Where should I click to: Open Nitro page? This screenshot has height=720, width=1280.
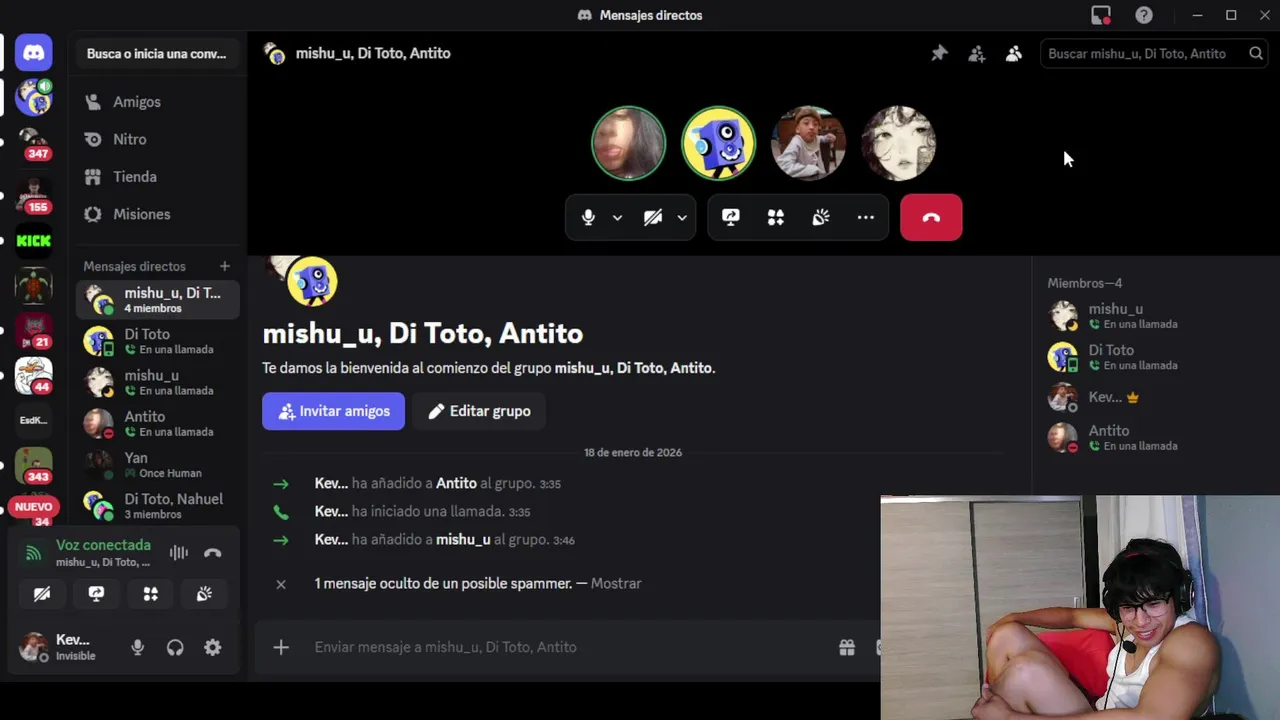click(158, 139)
